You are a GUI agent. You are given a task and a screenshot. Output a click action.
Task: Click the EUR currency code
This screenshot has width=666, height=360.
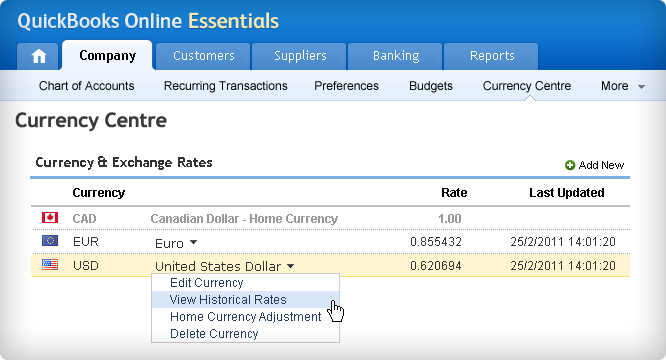[86, 242]
